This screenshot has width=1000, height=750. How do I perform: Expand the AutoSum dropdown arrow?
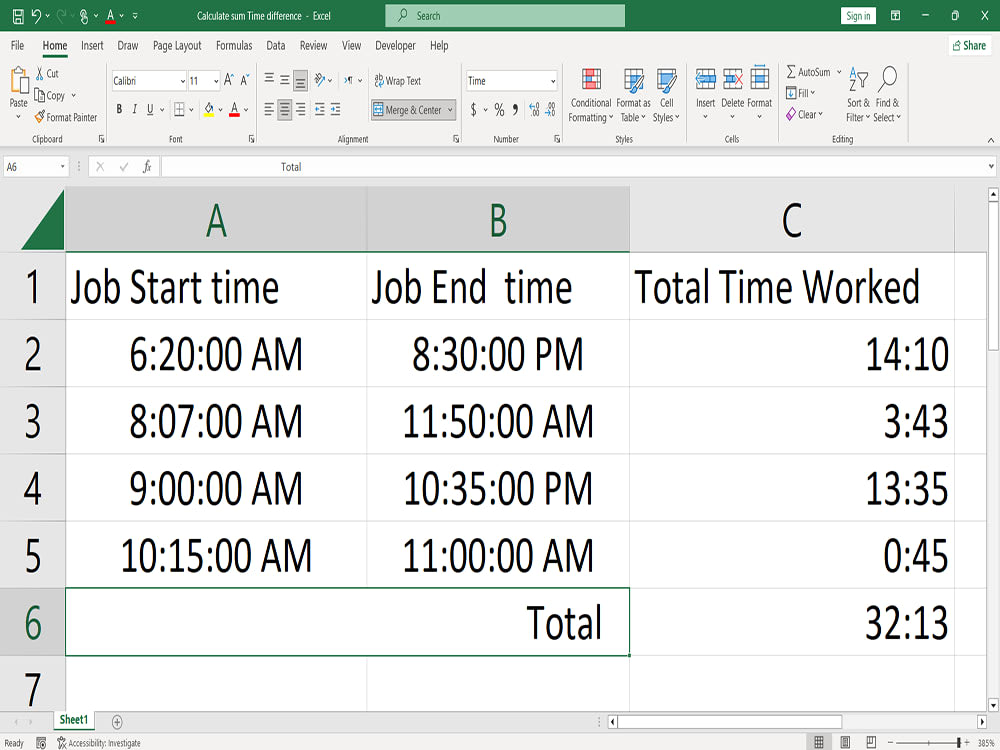[839, 72]
